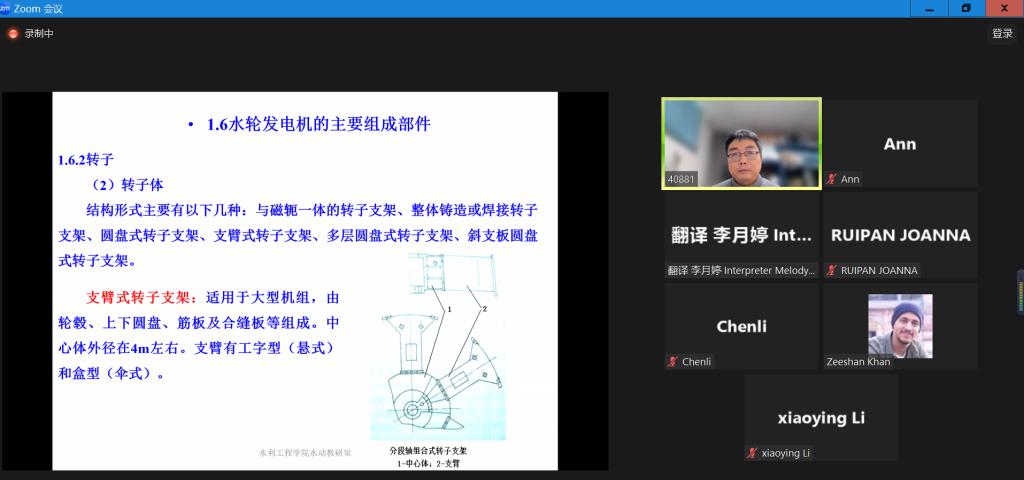The height and width of the screenshot is (480, 1024).
Task: Click the 录制中 recording status label
Action: click(x=39, y=33)
